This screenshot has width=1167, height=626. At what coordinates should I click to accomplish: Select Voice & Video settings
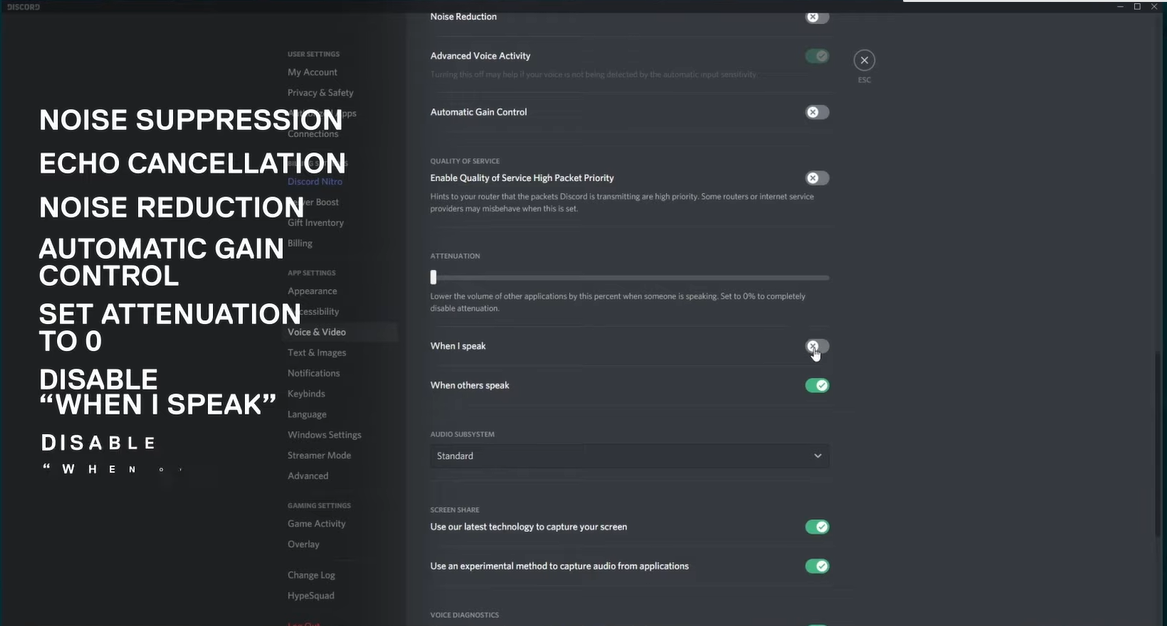tap(317, 332)
